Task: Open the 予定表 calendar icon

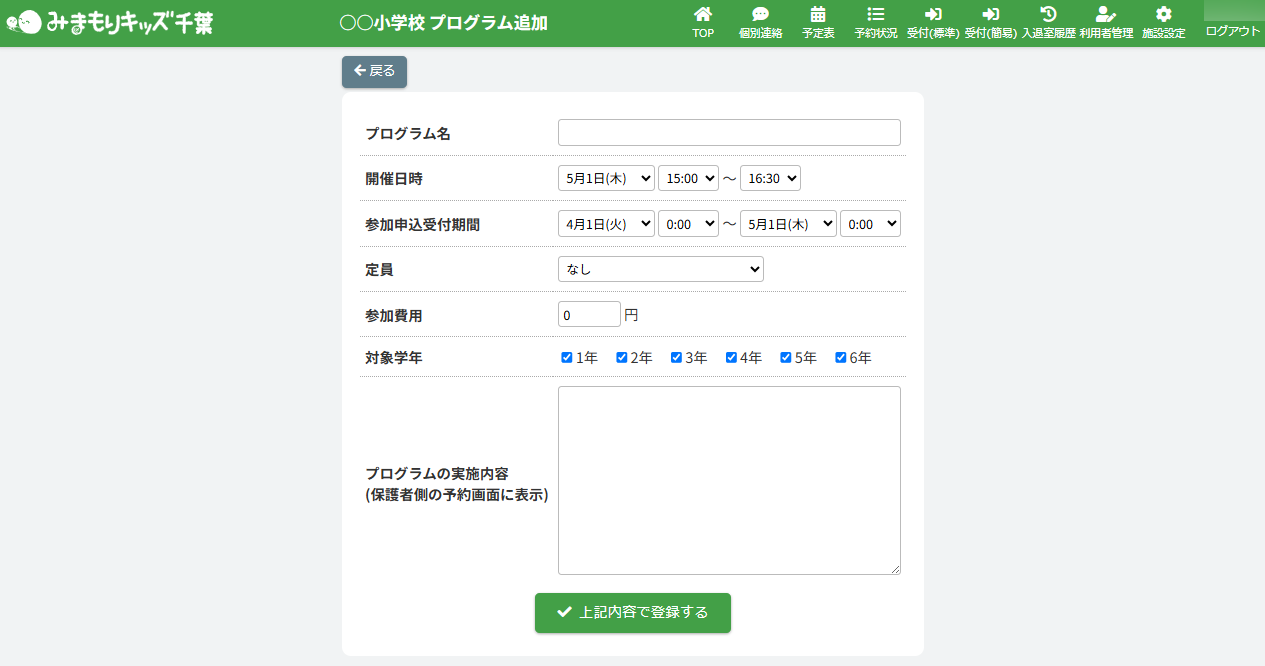Action: point(818,14)
